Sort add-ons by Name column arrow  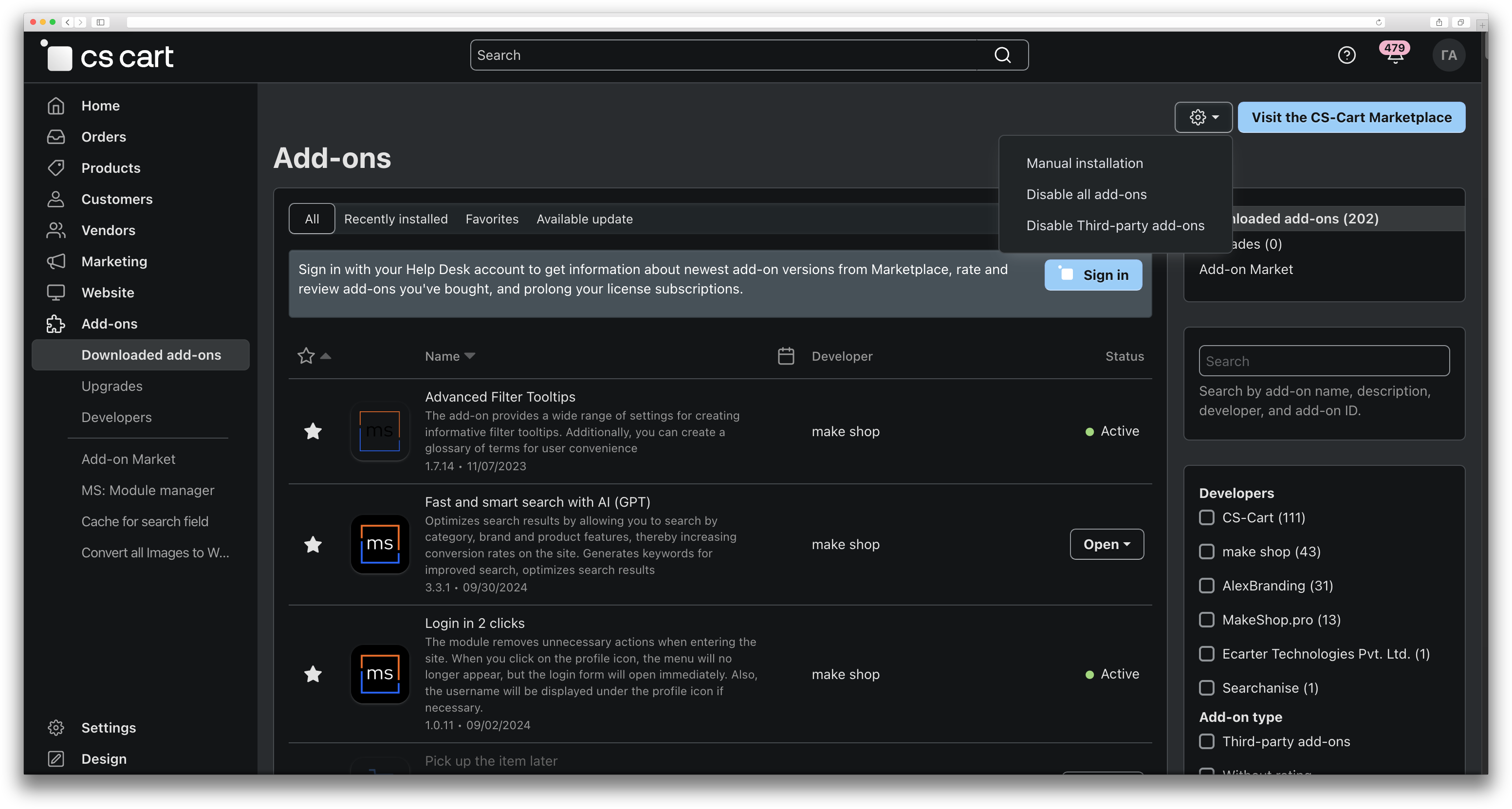pyautogui.click(x=470, y=356)
